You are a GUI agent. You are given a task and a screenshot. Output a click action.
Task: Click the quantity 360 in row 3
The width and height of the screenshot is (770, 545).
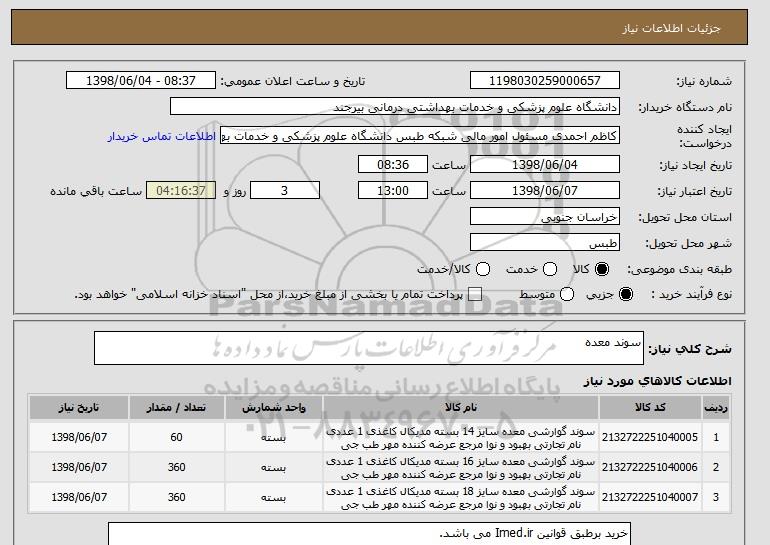click(x=176, y=497)
